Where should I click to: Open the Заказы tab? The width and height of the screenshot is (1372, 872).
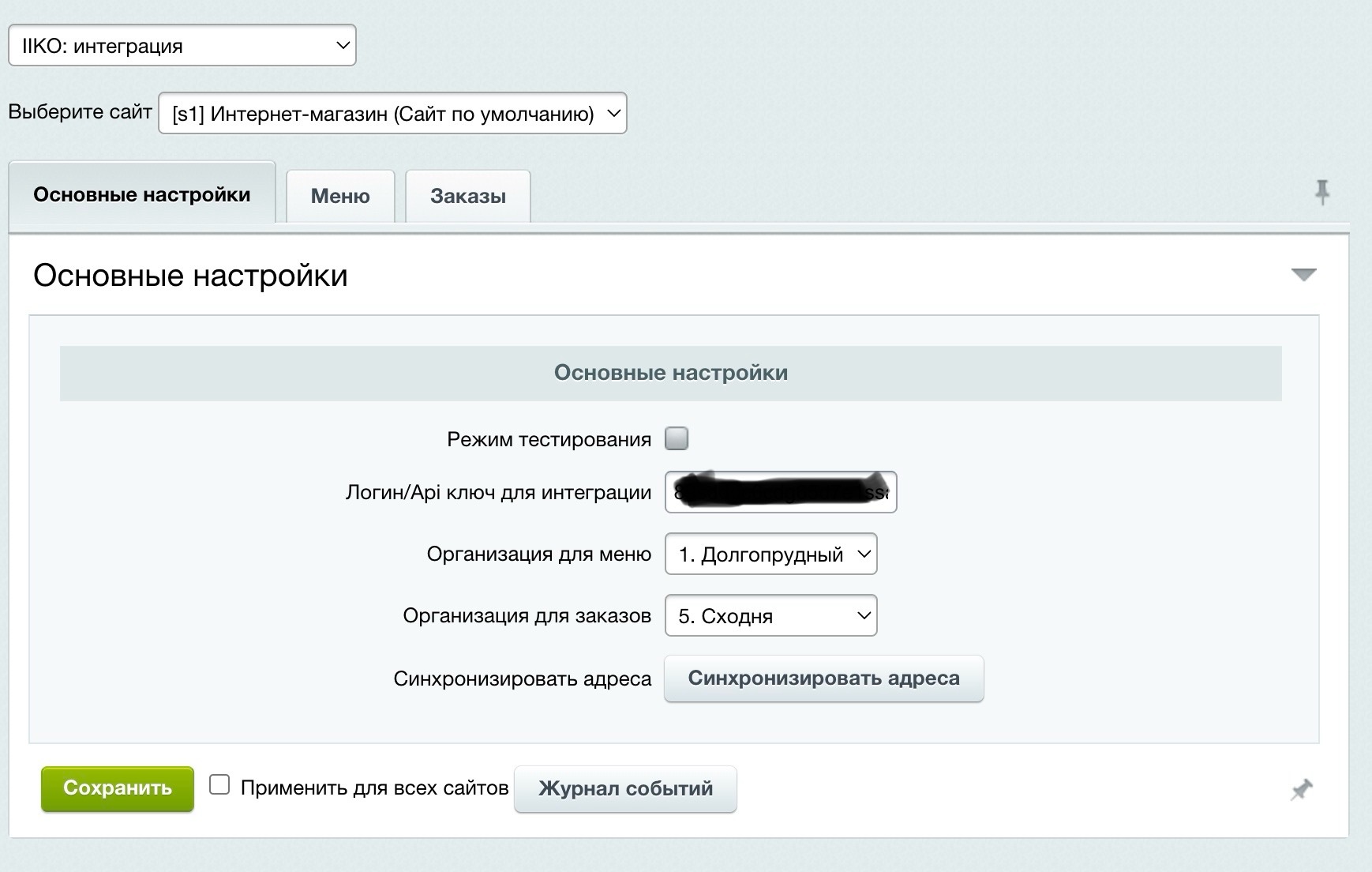coord(467,195)
